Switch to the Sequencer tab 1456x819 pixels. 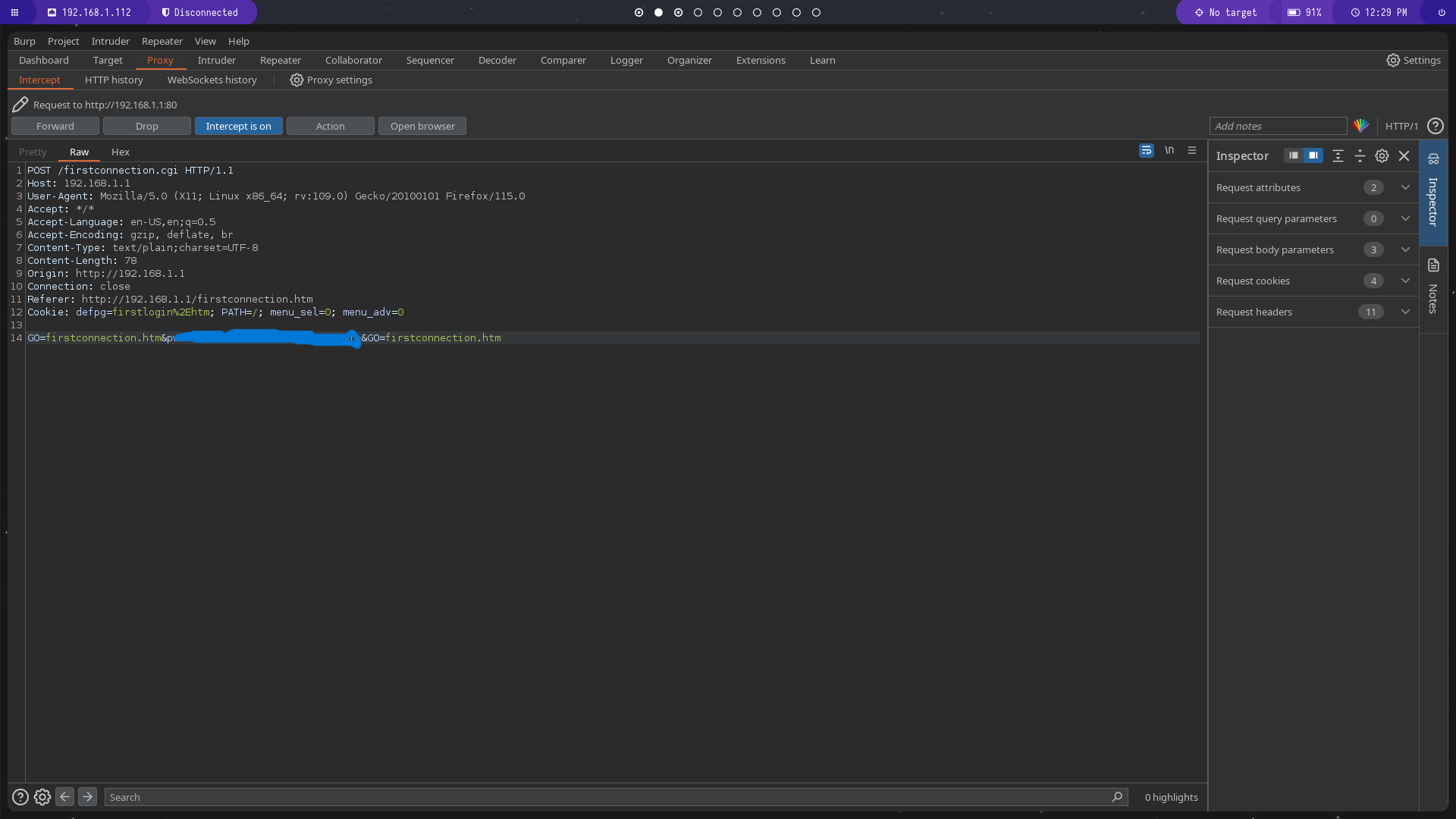[430, 60]
